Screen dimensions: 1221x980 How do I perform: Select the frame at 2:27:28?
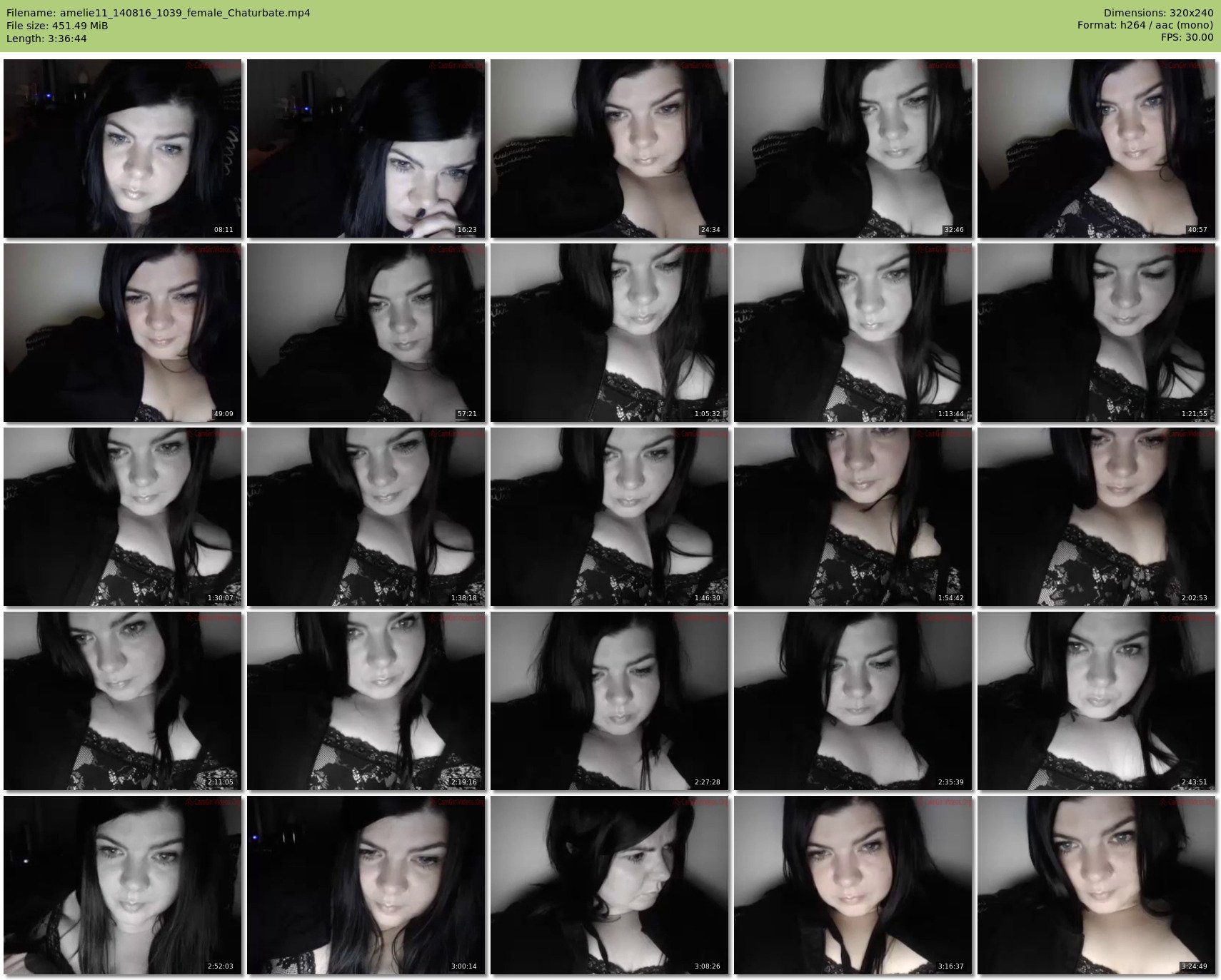(x=610, y=701)
